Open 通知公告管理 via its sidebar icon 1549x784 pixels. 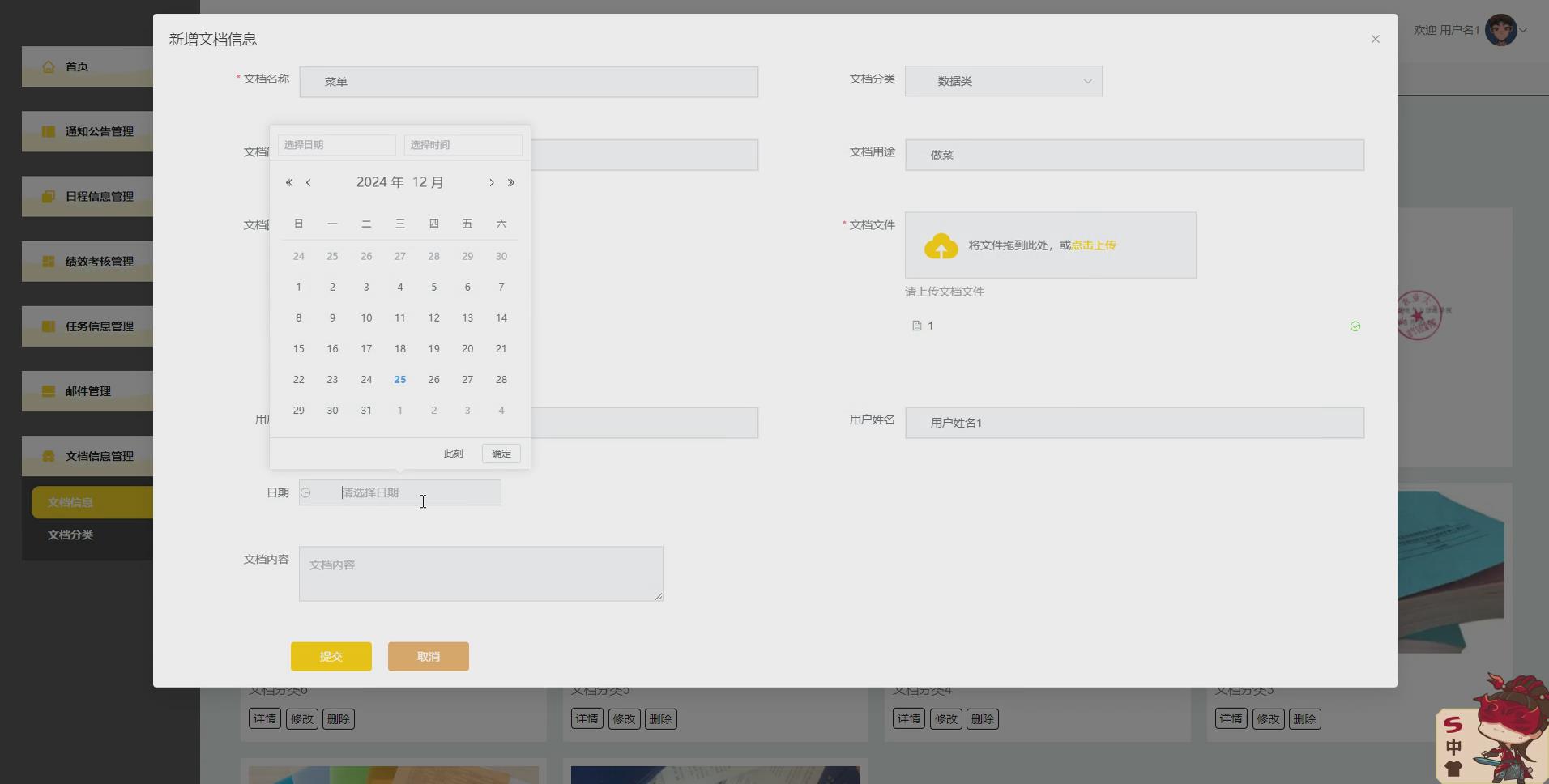coord(49,131)
